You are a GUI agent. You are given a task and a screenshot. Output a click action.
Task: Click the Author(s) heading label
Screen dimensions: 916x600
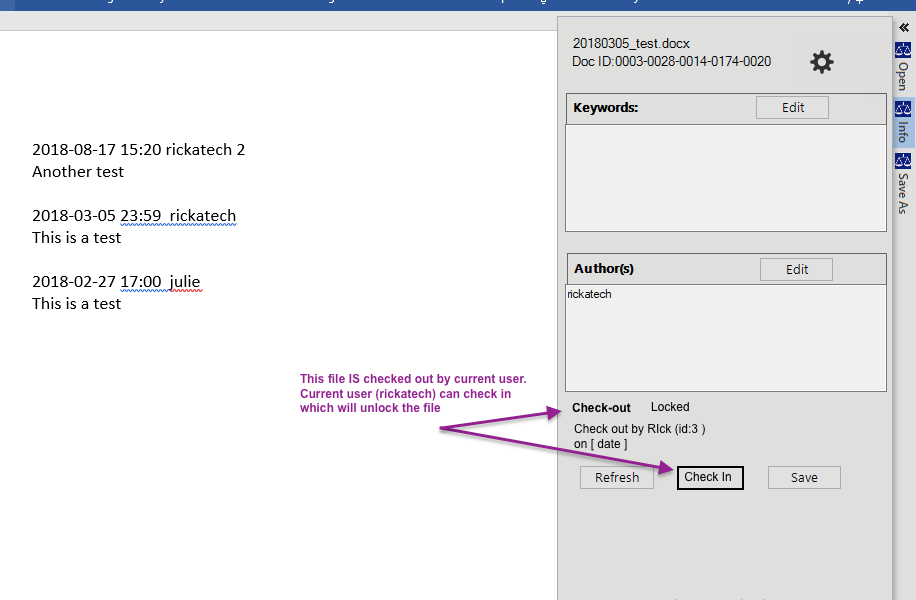pos(603,269)
